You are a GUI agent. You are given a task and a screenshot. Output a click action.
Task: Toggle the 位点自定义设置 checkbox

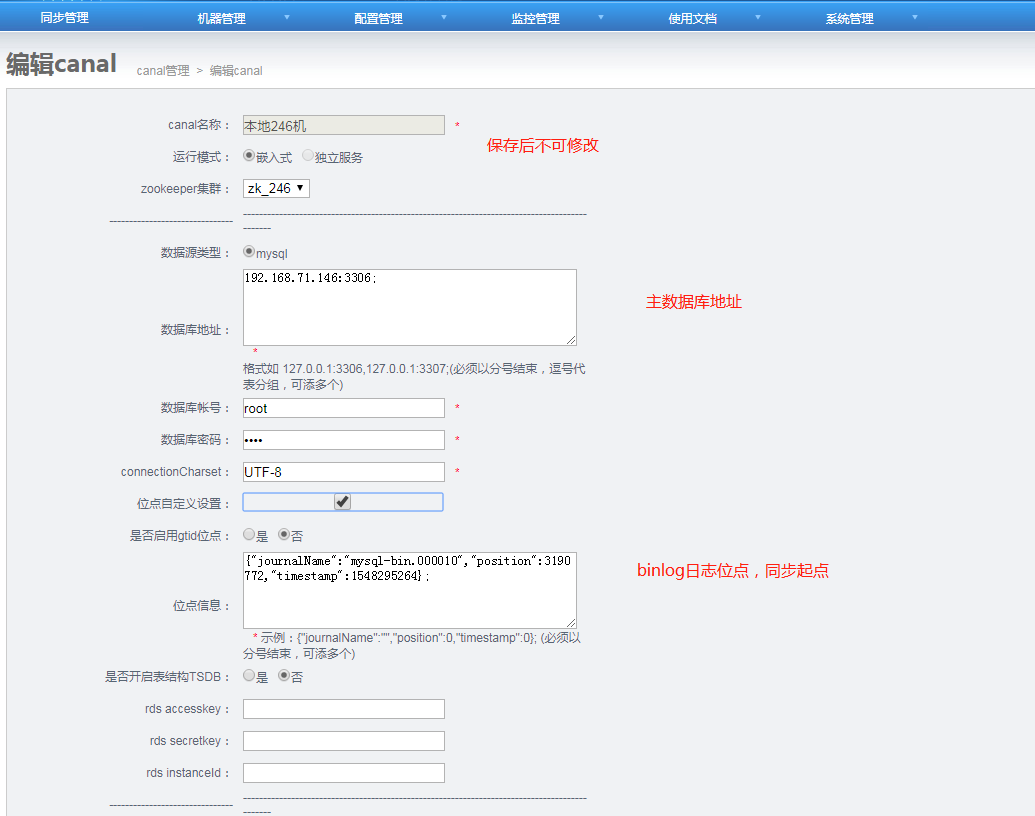[342, 502]
